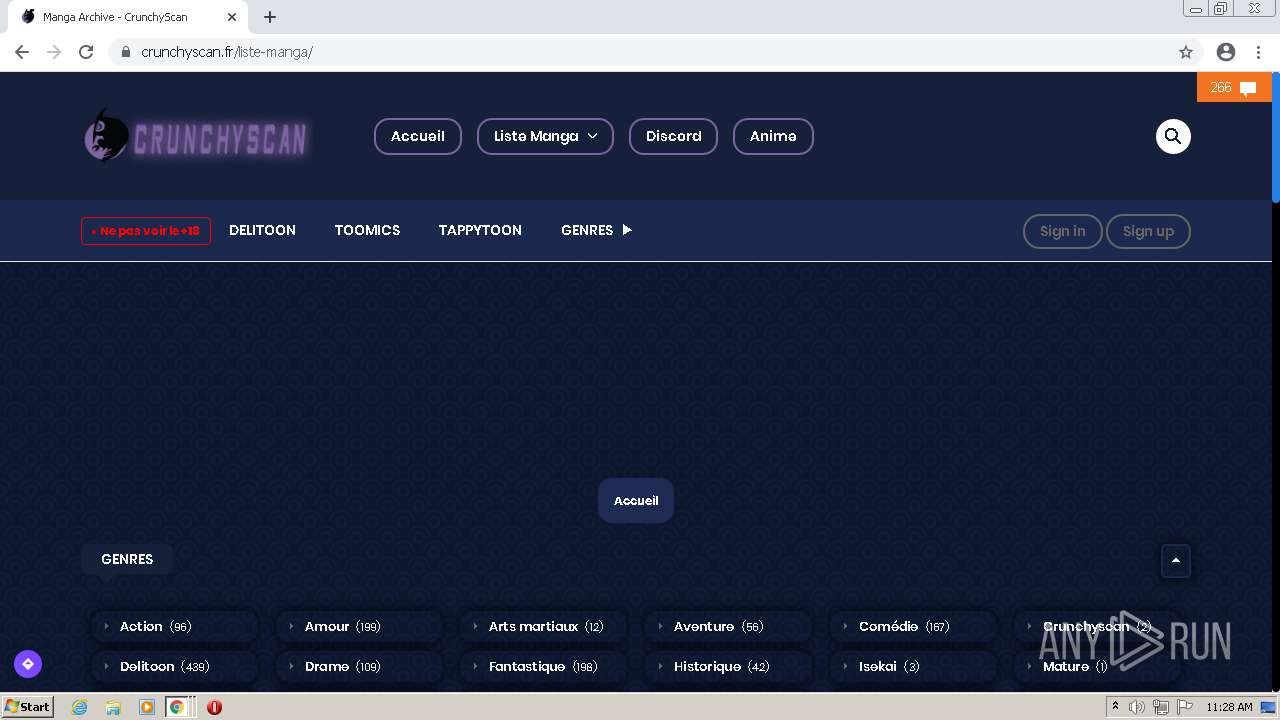Select the DELITOON menu item
This screenshot has height=720, width=1280.
tap(262, 230)
